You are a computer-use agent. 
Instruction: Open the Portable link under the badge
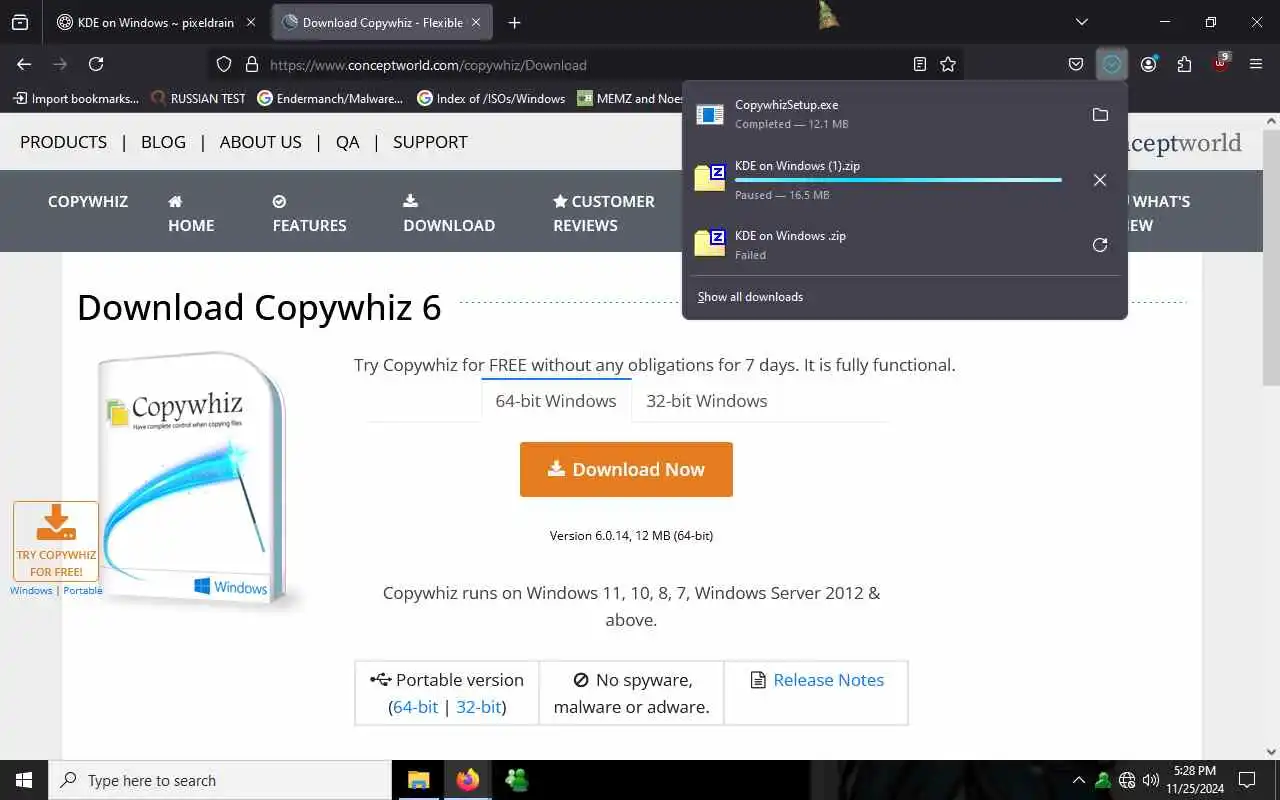(x=83, y=590)
